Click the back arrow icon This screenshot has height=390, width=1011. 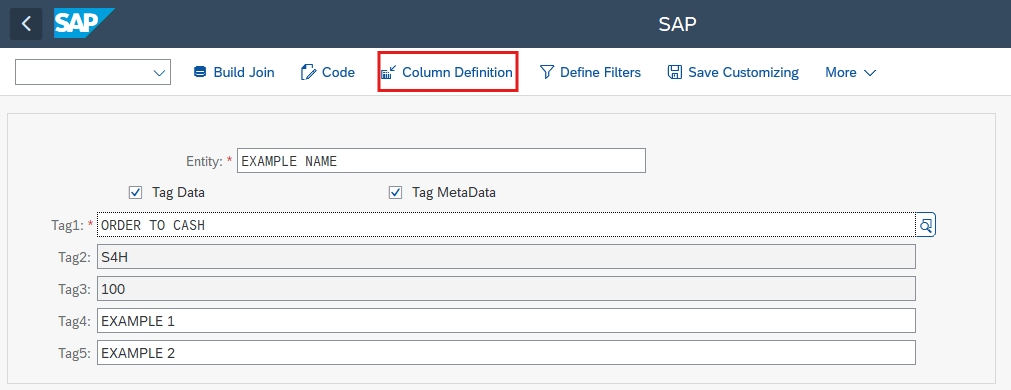tap(26, 24)
